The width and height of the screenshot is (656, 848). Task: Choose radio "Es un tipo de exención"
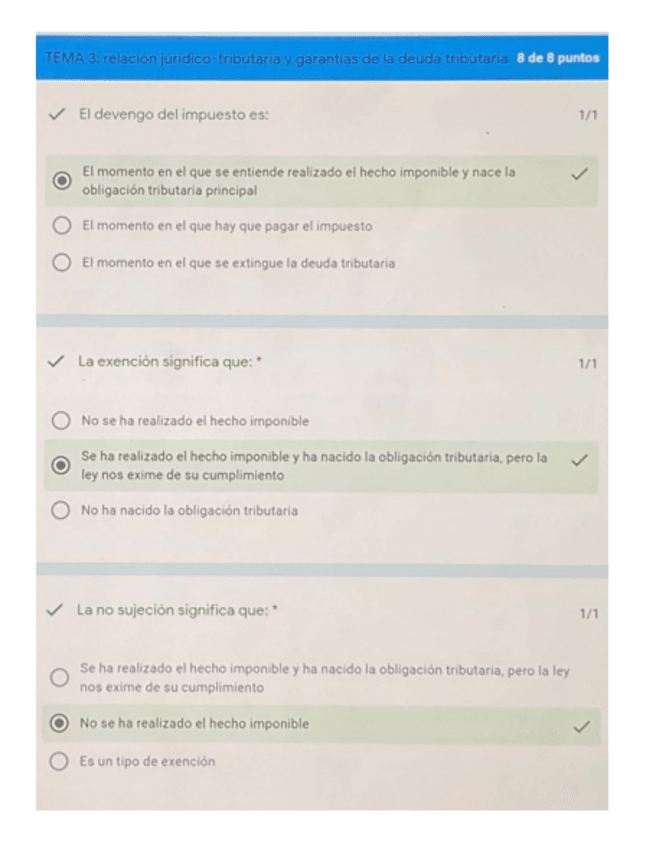[60, 761]
